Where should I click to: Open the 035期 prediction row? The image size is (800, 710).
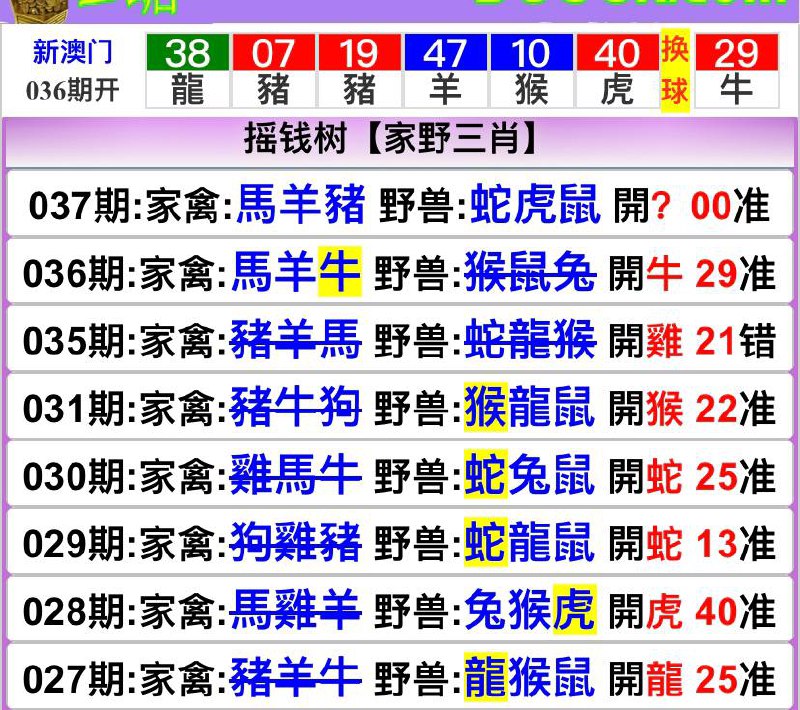[399, 339]
